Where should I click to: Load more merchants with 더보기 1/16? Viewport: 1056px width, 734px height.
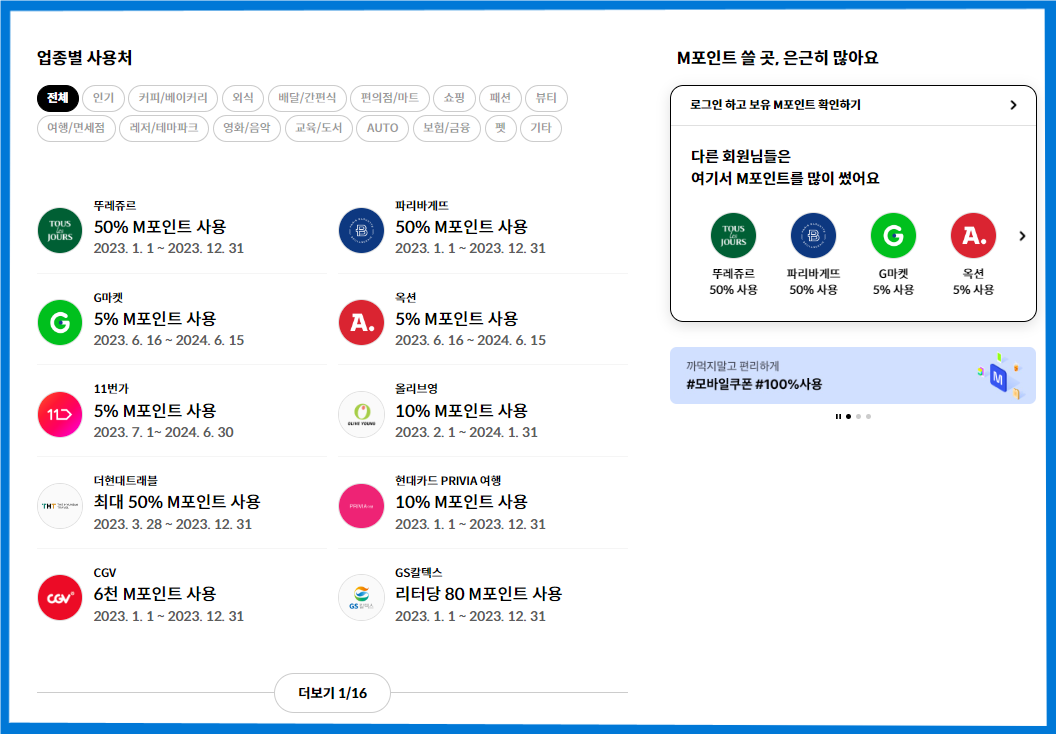332,693
